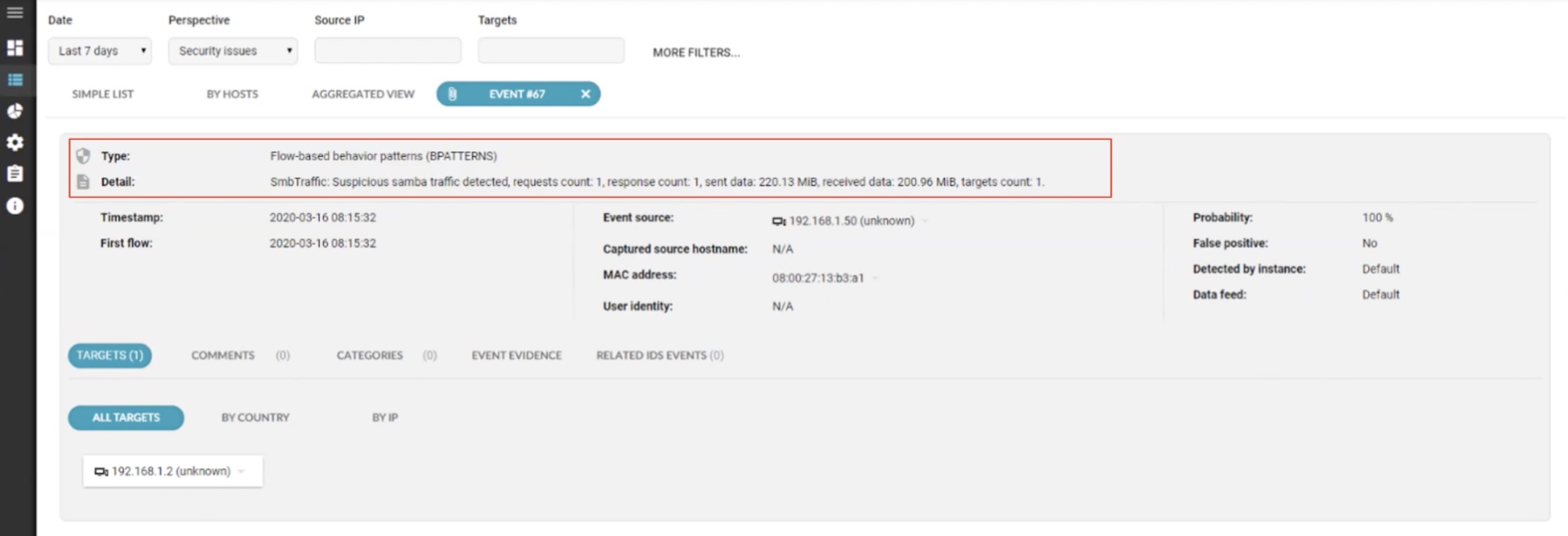
Task: Switch to the By Hosts view
Action: (232, 94)
